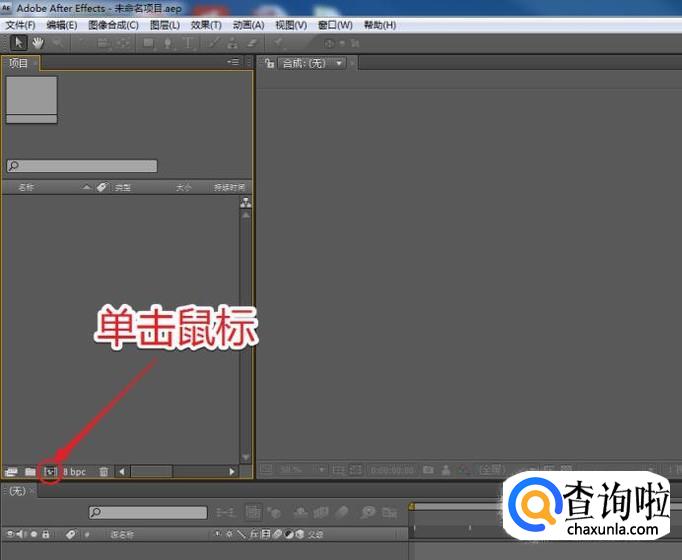Toggle the timeline lock column switch
This screenshot has height=560, width=682.
click(x=46, y=534)
